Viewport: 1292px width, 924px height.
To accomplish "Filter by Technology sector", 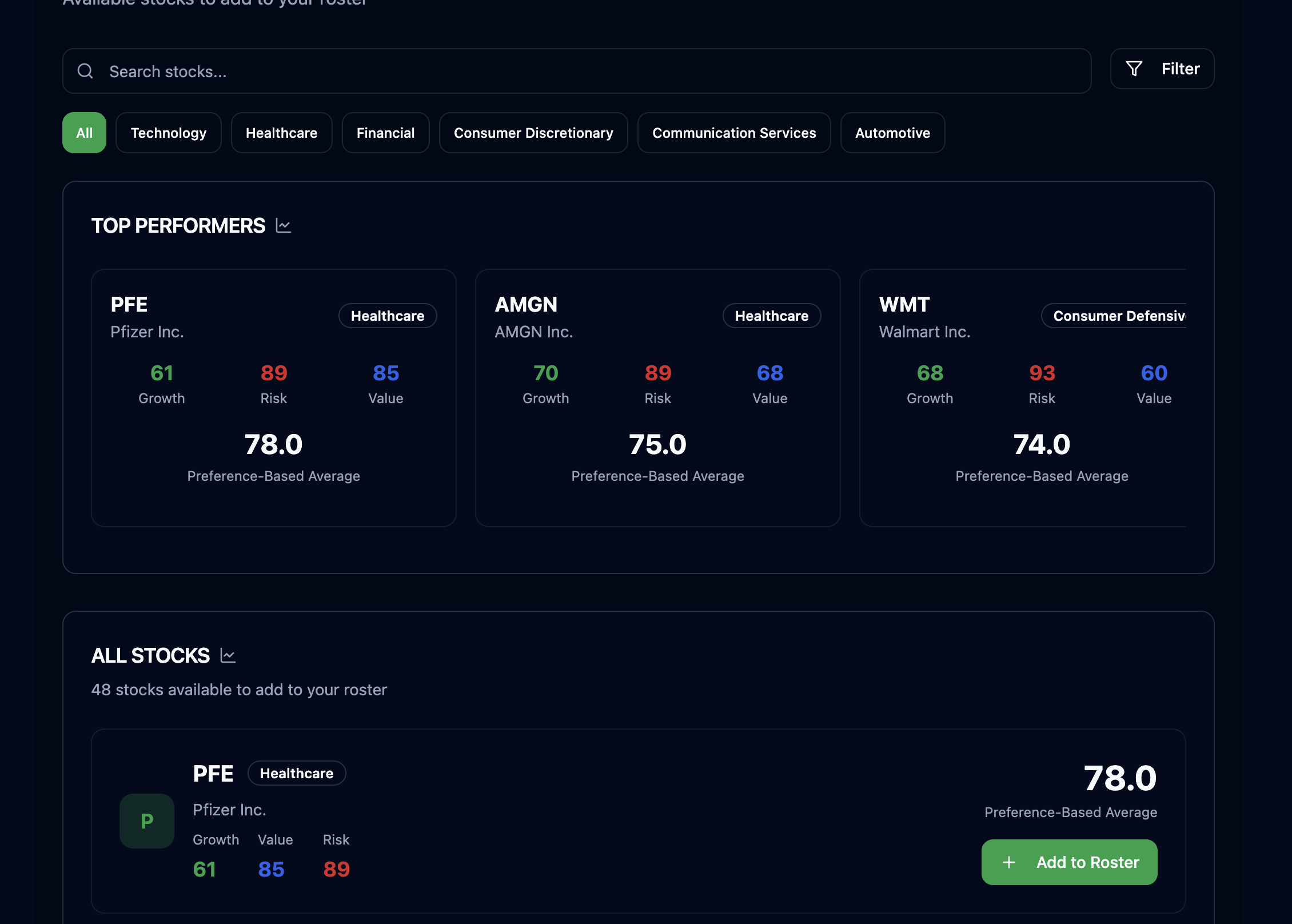I will [x=169, y=133].
